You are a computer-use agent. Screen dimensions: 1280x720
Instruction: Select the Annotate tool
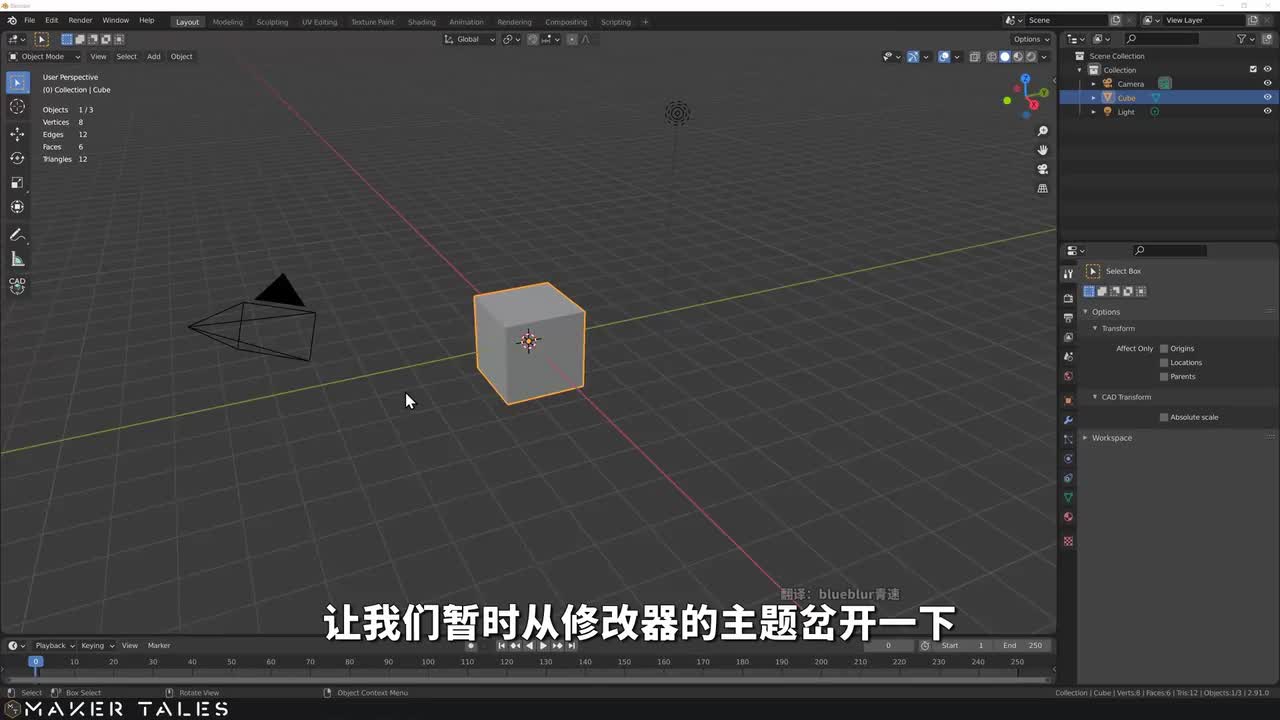[x=17, y=235]
